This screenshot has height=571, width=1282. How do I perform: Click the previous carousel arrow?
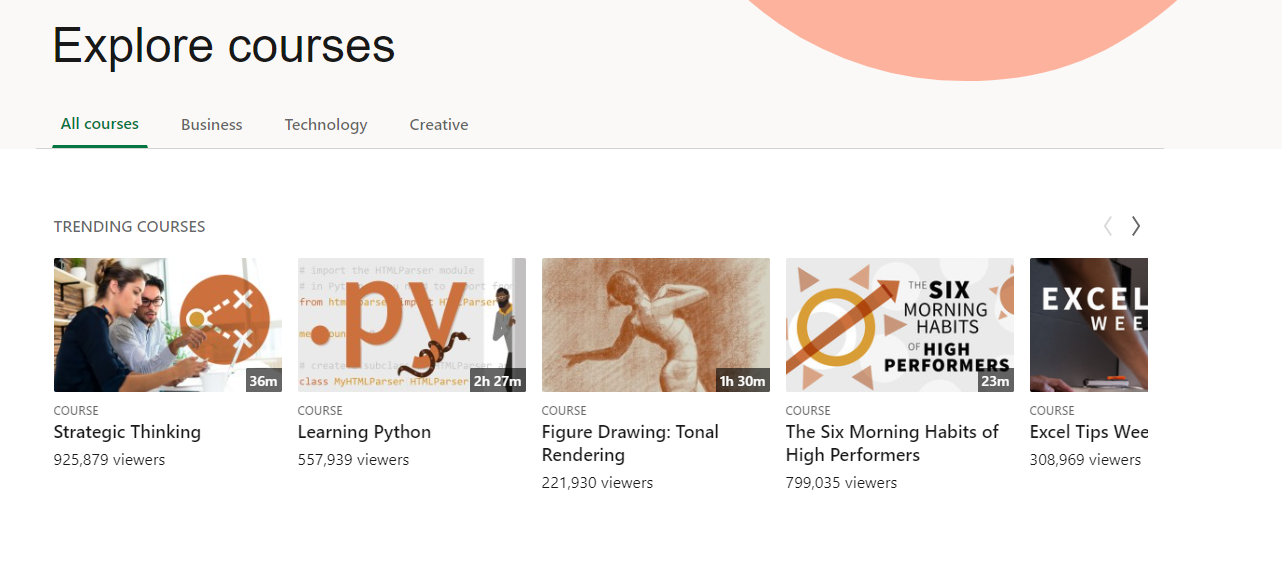click(x=1107, y=226)
